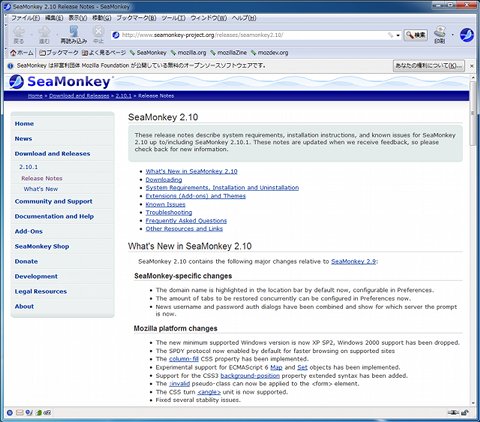This screenshot has width=480, height=422.
Task: Open the mozilla.org bookmark
Action: point(188,53)
